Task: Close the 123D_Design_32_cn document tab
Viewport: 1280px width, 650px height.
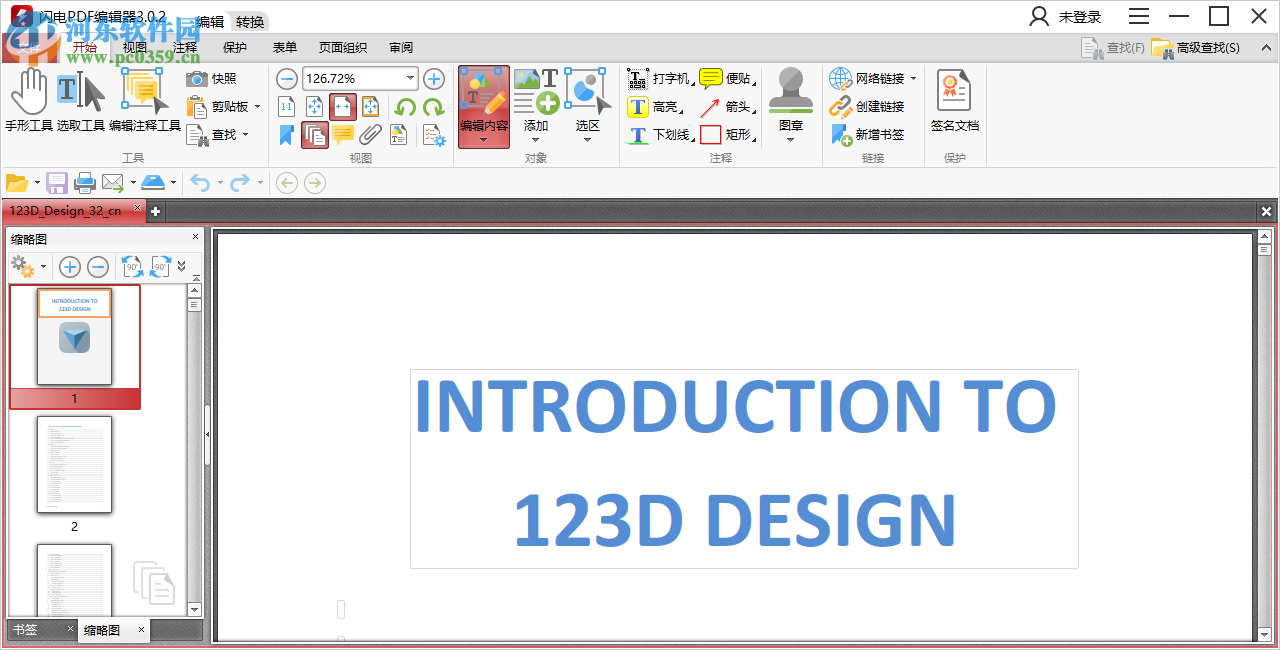Action: 138,209
